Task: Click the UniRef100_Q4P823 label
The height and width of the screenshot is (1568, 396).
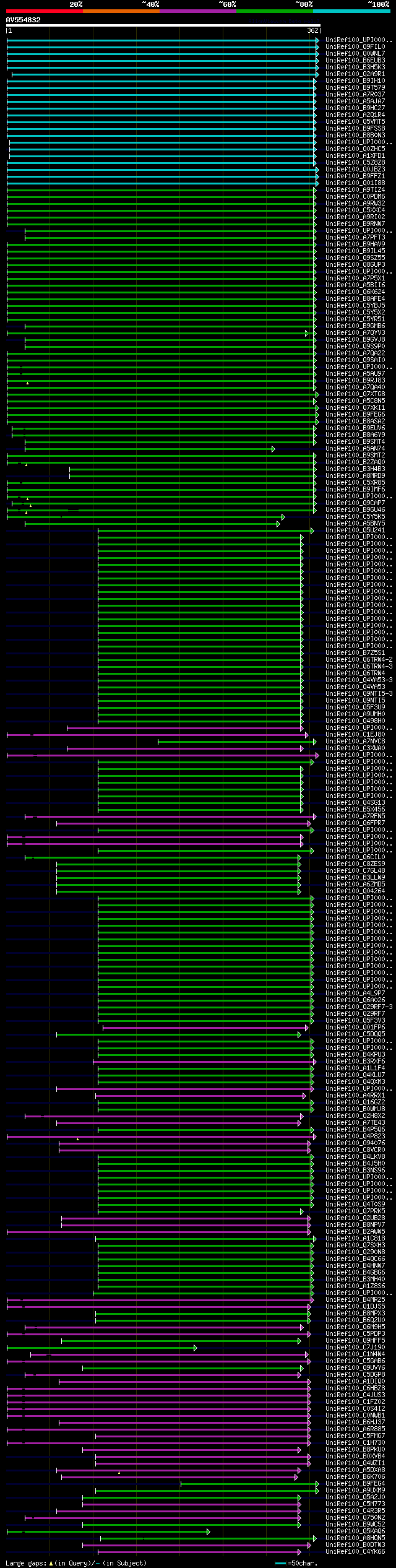Action: coord(355,1136)
